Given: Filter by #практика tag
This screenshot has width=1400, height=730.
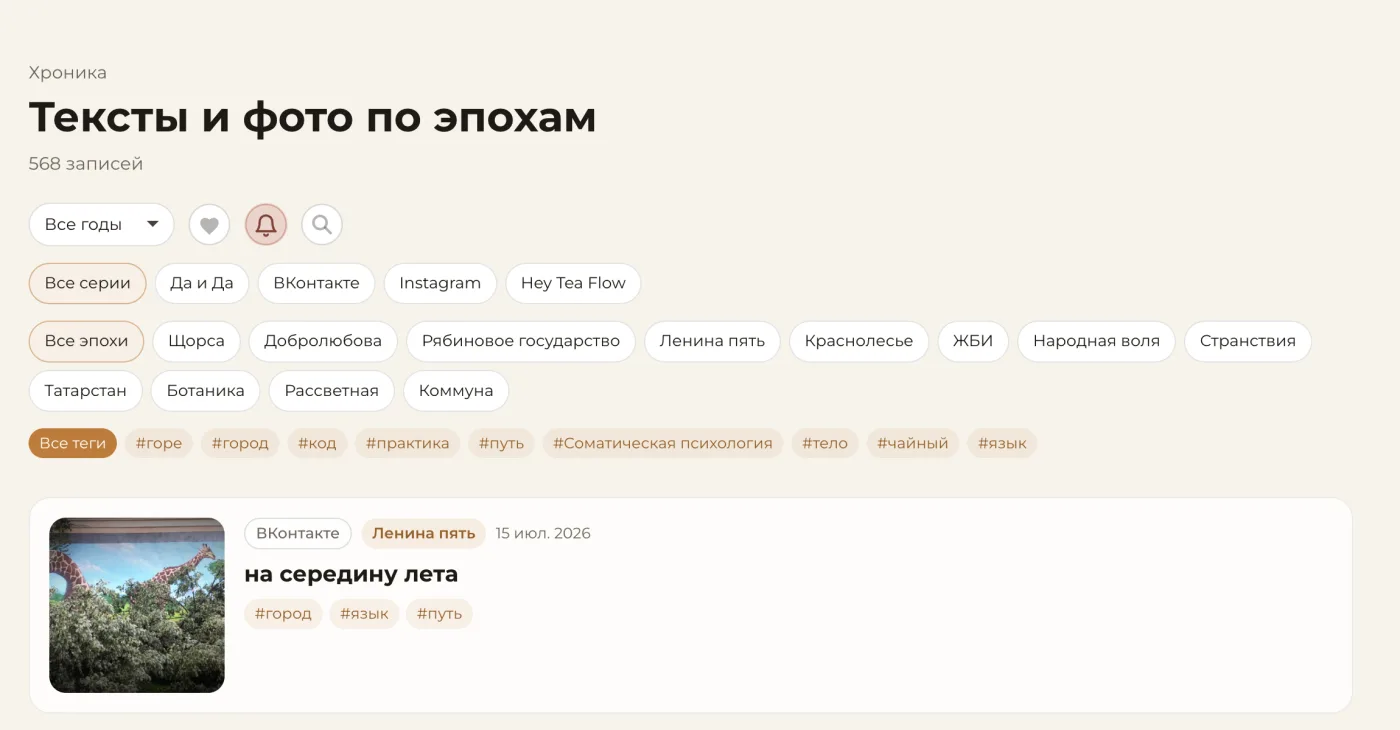Looking at the screenshot, I should point(408,443).
